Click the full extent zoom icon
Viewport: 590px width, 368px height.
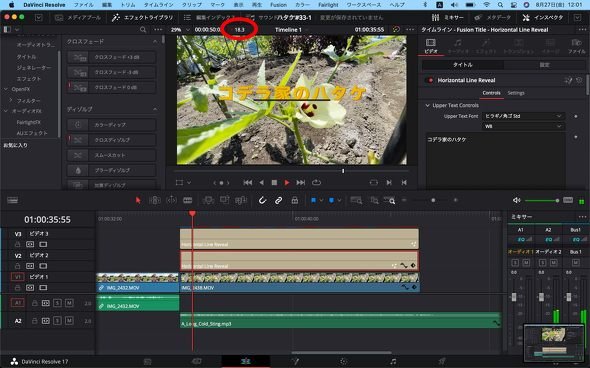pyautogui.click(x=356, y=201)
